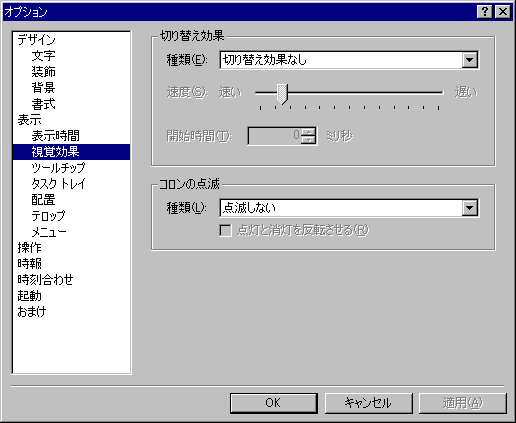
Task: Open the テロップ settings page
Action: point(48,216)
